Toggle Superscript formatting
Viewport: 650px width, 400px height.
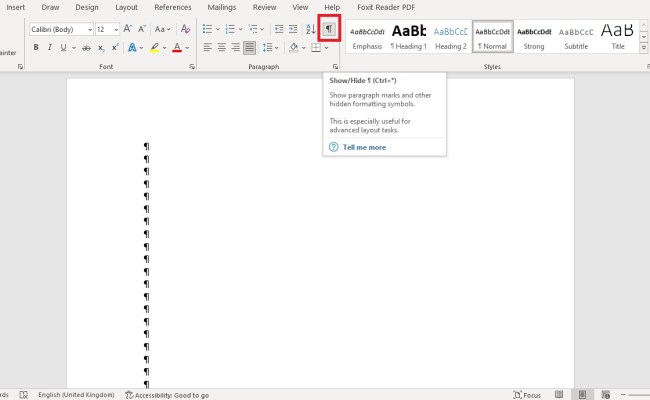click(x=115, y=48)
